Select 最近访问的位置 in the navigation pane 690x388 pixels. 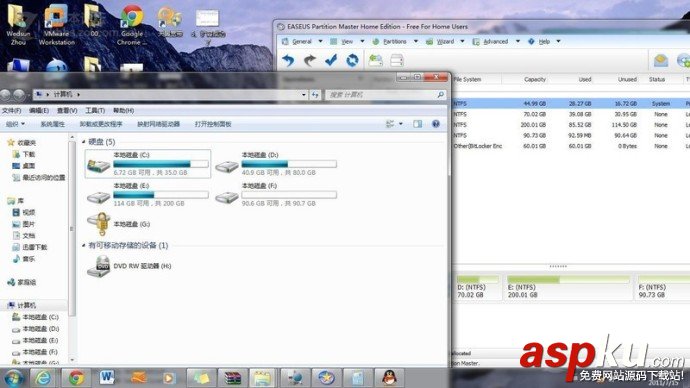39,177
